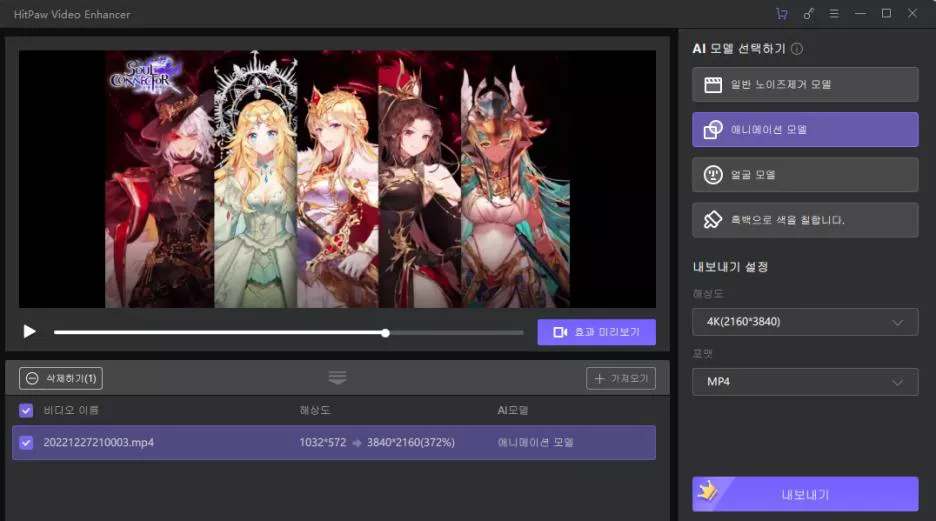The image size is (936, 521).
Task: Click the 효과 미리보기 preview button
Action: (596, 332)
